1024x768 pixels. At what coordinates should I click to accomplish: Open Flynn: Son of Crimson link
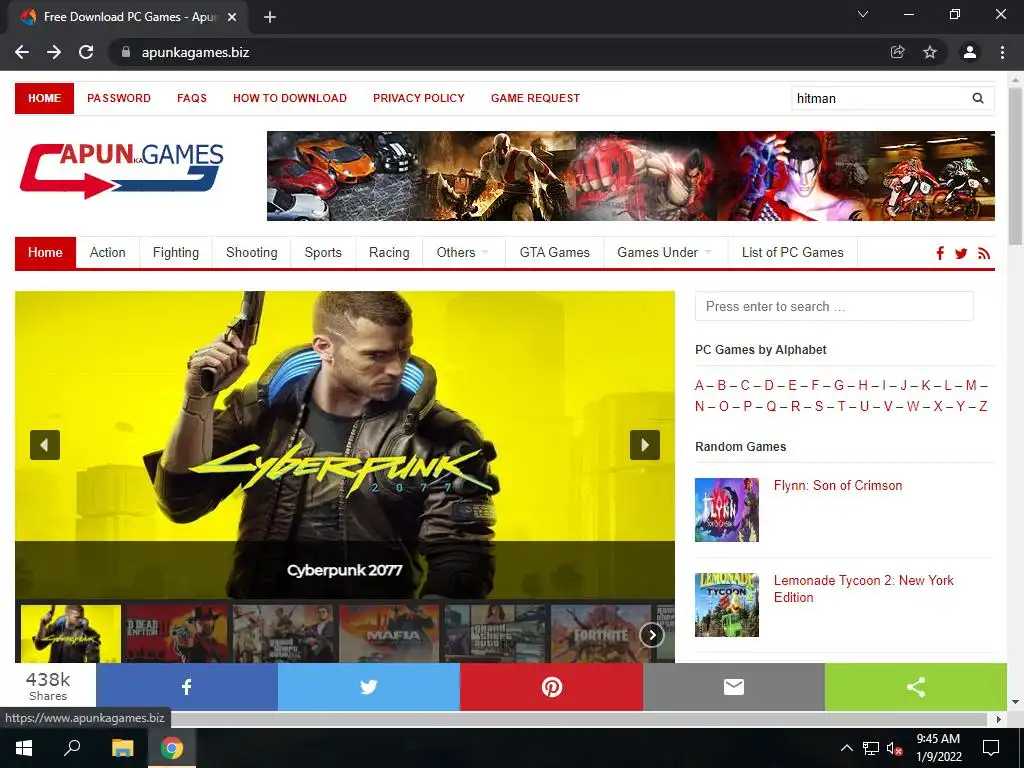click(x=838, y=485)
